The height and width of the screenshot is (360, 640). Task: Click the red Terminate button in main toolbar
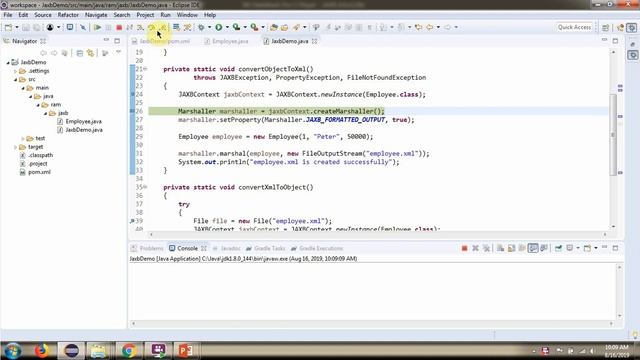[x=119, y=27]
